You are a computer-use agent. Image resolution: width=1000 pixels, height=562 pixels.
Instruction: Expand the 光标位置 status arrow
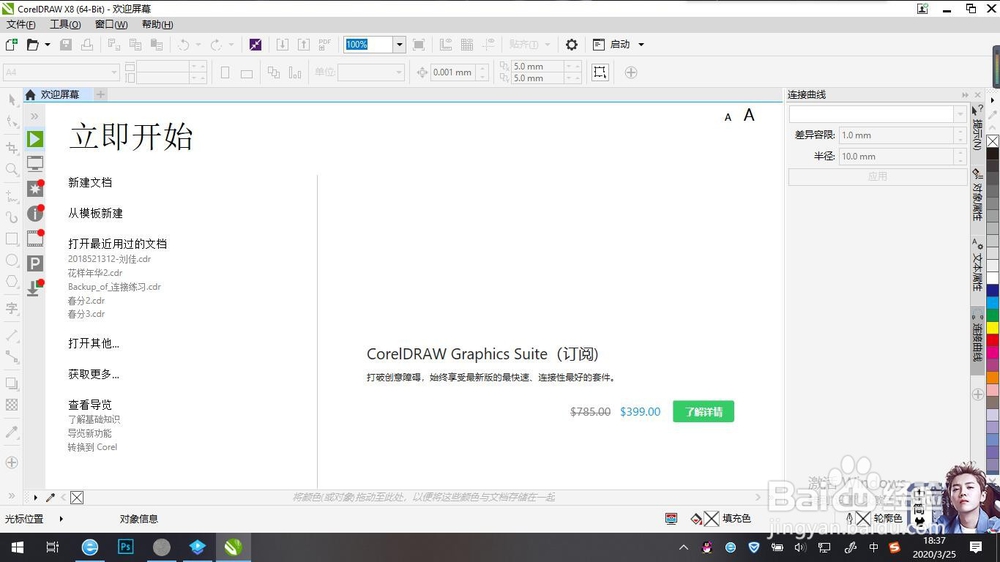pos(61,519)
